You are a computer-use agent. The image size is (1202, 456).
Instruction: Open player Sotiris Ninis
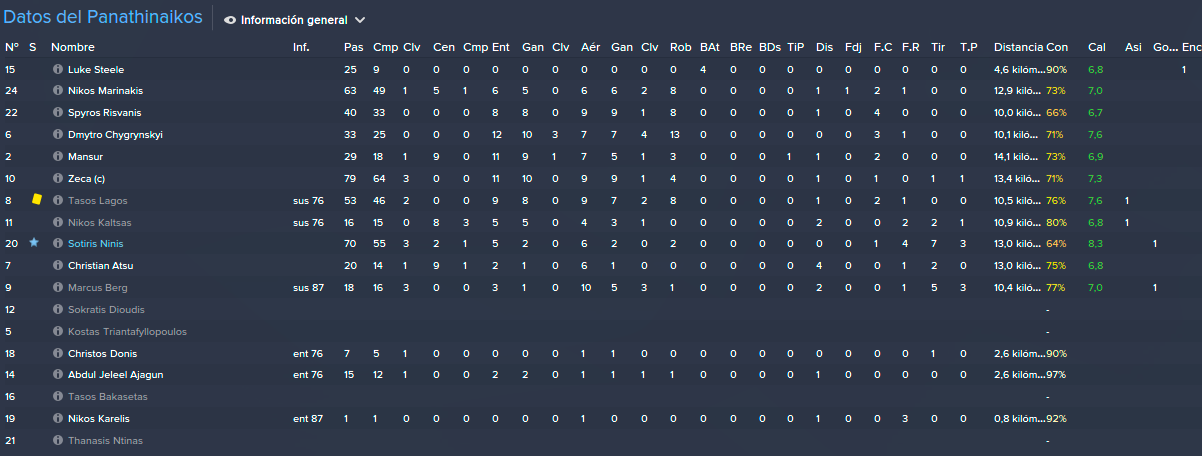tap(95, 244)
